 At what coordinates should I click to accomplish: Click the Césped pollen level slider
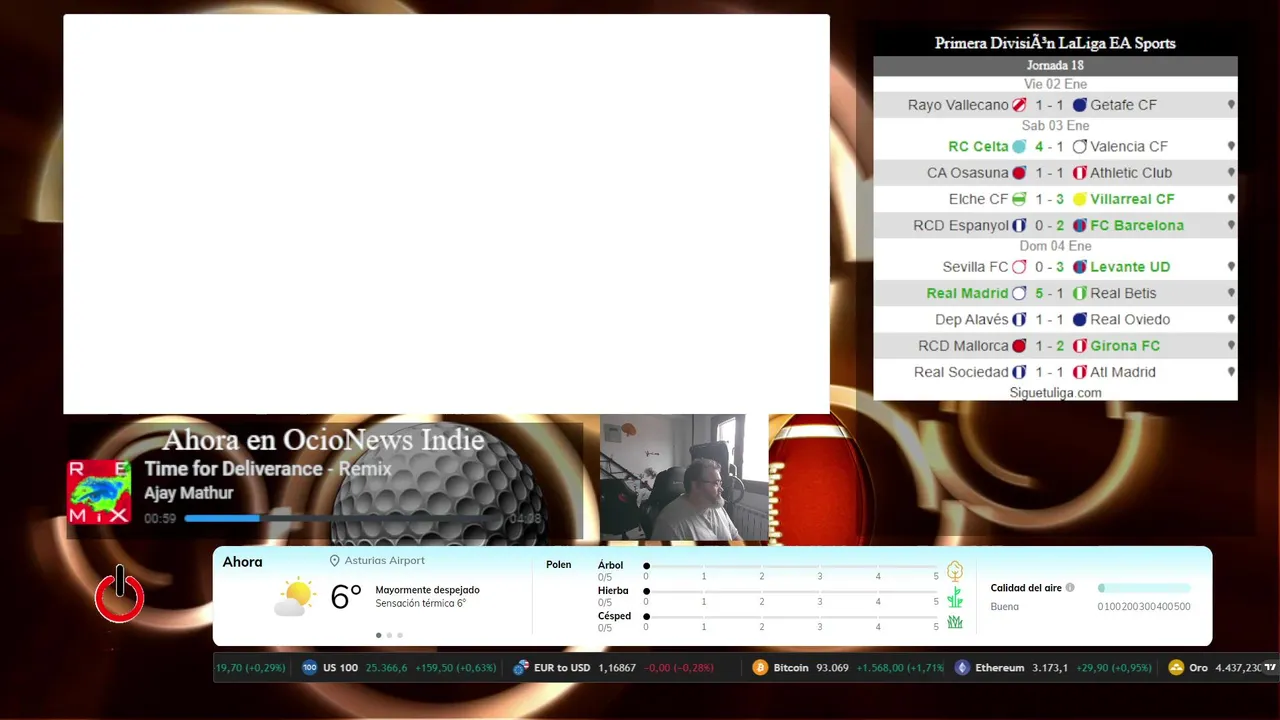coord(792,616)
